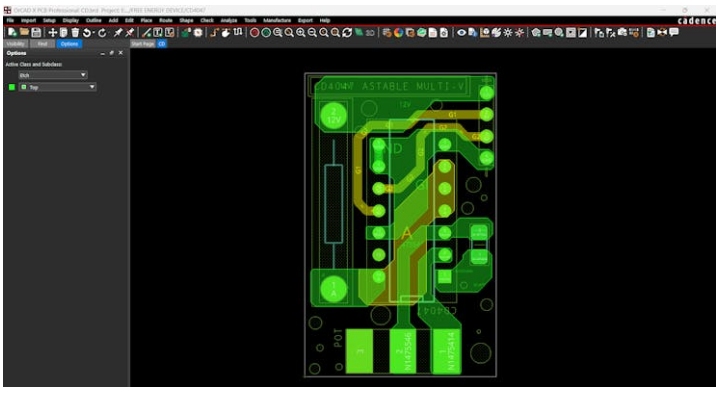
Task: Open the Manufacture menu
Action: click(x=277, y=20)
